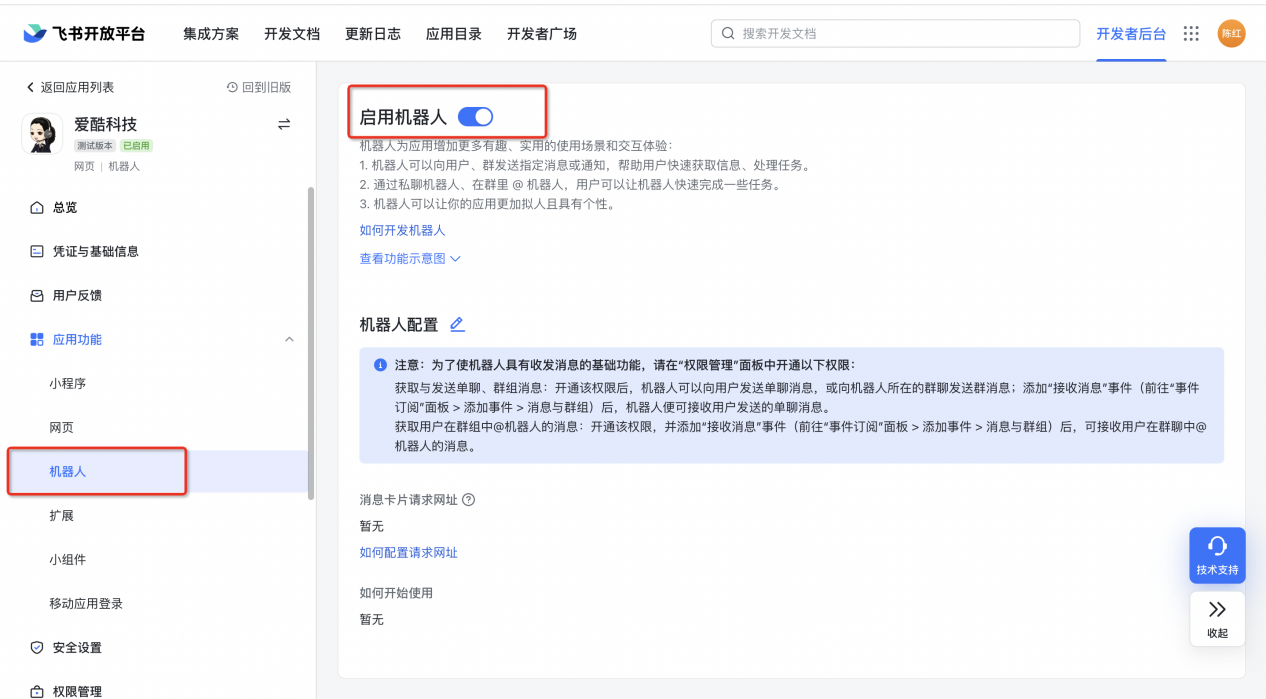Image resolution: width=1266 pixels, height=699 pixels.
Task: Click the pencil icon beside 机器人配置
Action: (x=457, y=324)
